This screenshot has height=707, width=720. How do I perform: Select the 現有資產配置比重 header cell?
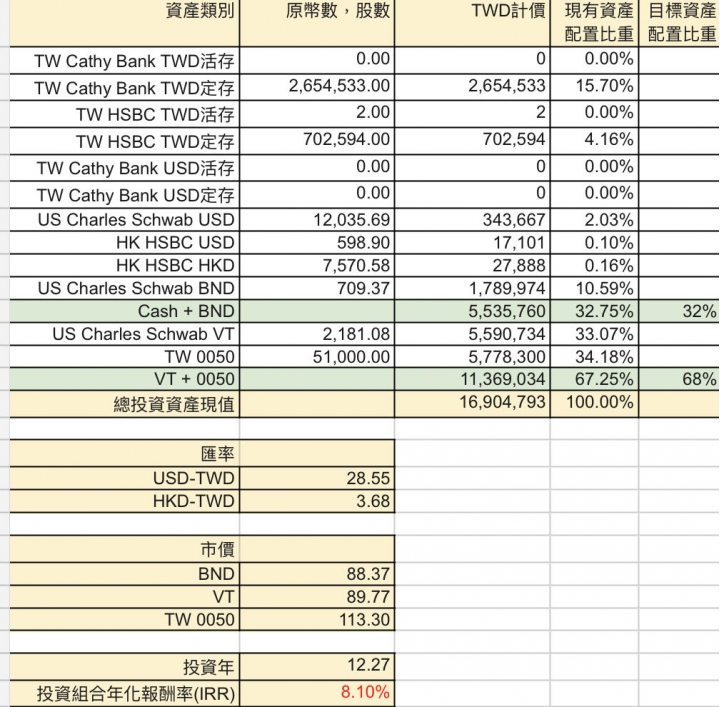tap(594, 23)
